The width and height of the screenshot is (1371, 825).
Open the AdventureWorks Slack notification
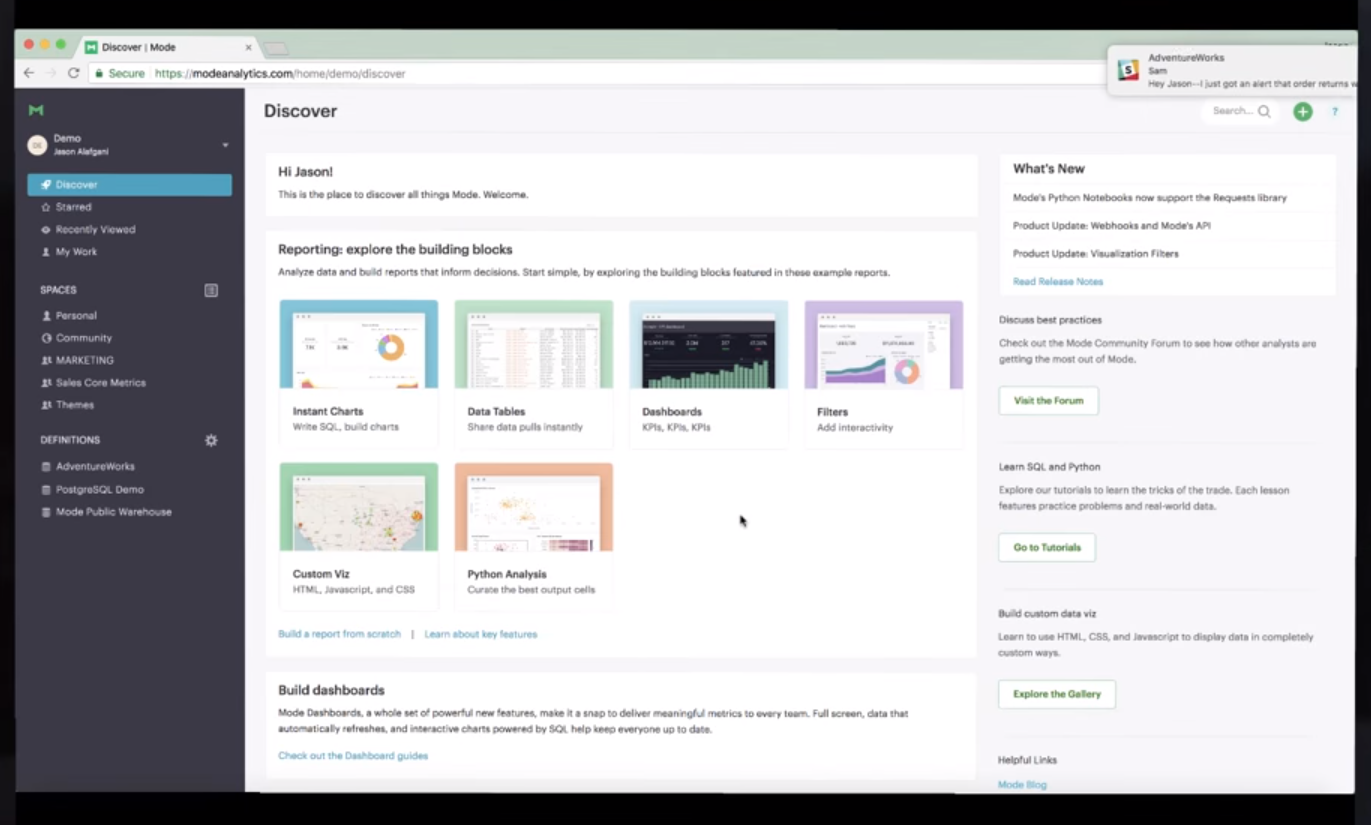click(1232, 71)
